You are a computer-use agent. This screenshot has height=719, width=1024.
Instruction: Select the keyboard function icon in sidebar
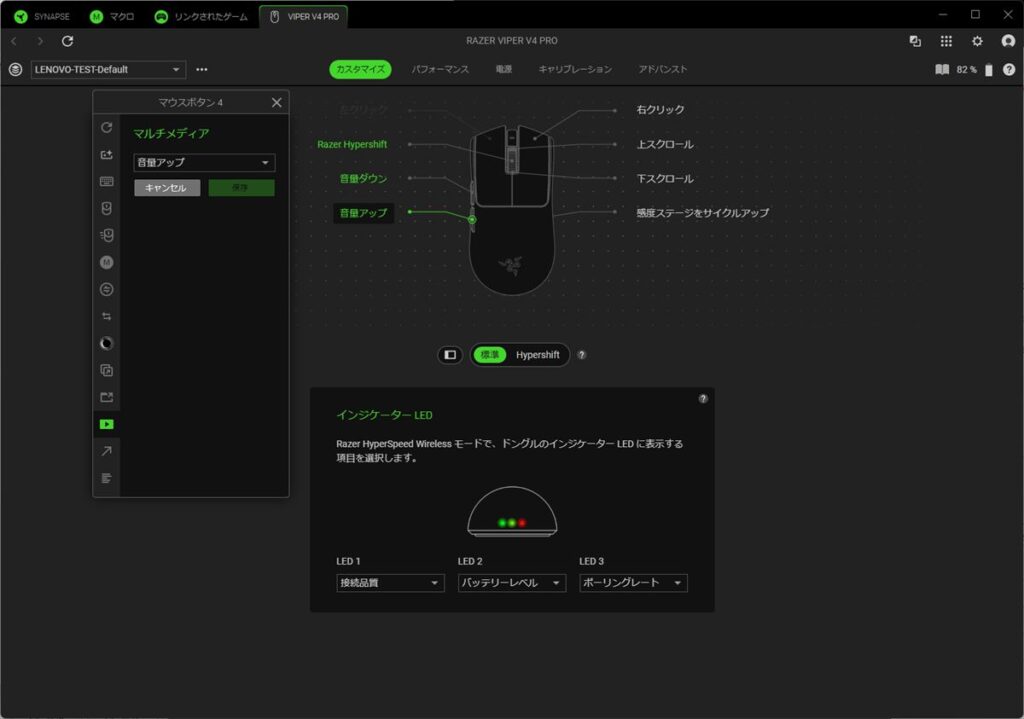point(107,181)
